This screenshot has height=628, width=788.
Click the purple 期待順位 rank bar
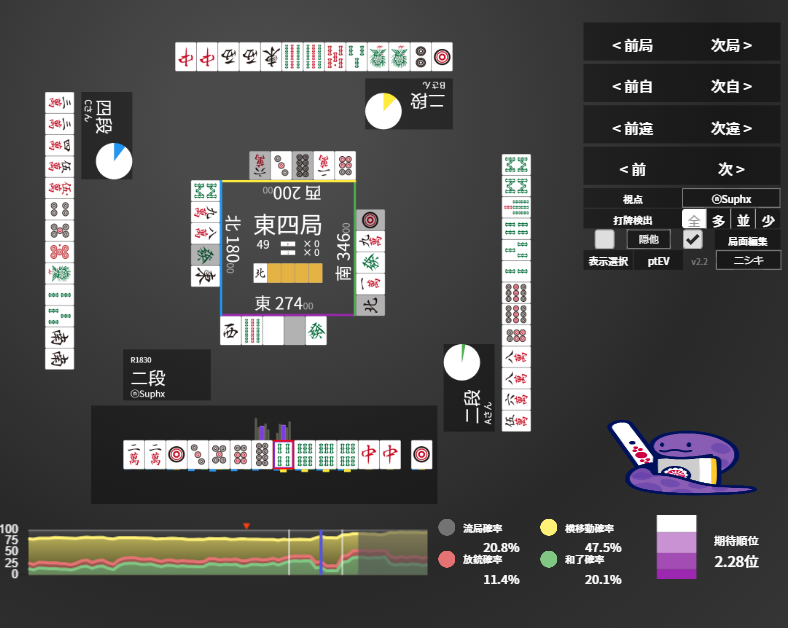pyautogui.click(x=676, y=547)
